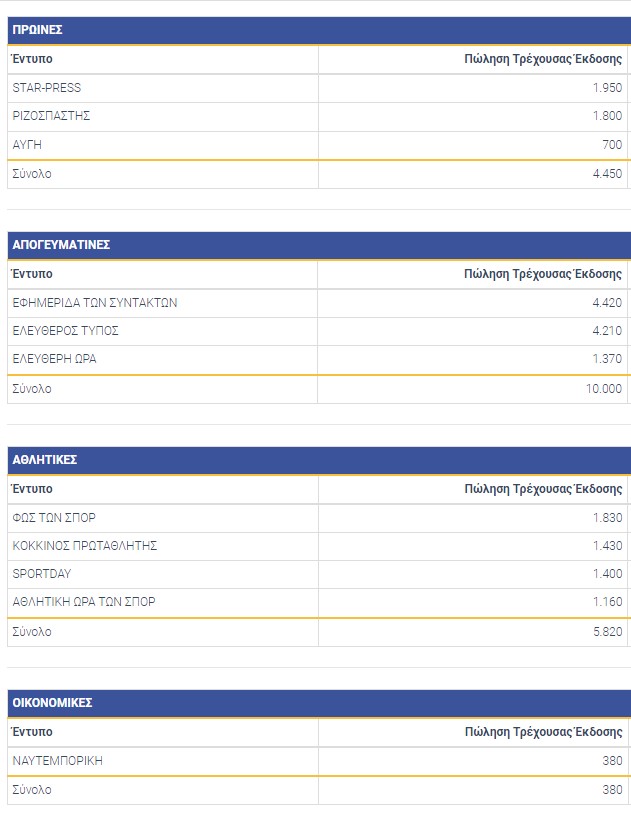Click ΑΘΛΗΤΙΚΗ ΩΡΑ ΤΩΝ ΣΠΟΡ entry
Viewport: 631px width, 818px height.
(84, 602)
